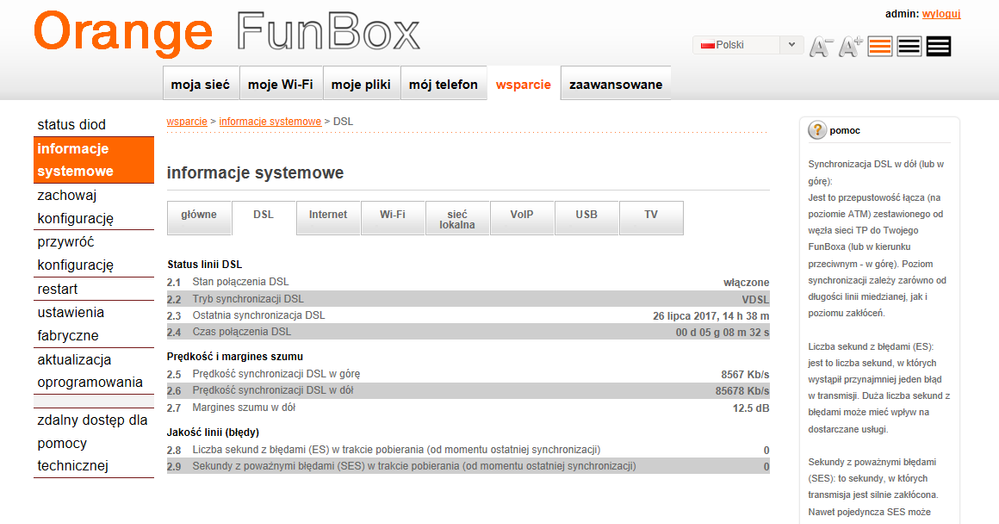This screenshot has height=524, width=999.
Task: Switch to the główne tab
Action: coord(199,215)
